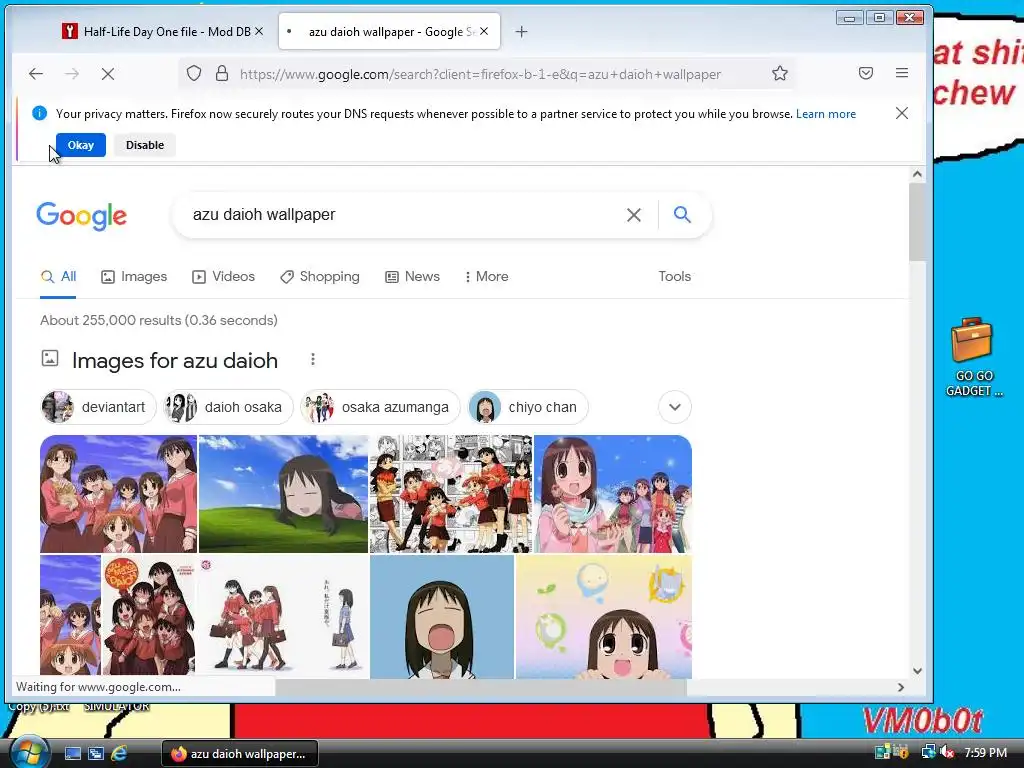
Task: Filter images by deviantart chip
Action: 99,407
